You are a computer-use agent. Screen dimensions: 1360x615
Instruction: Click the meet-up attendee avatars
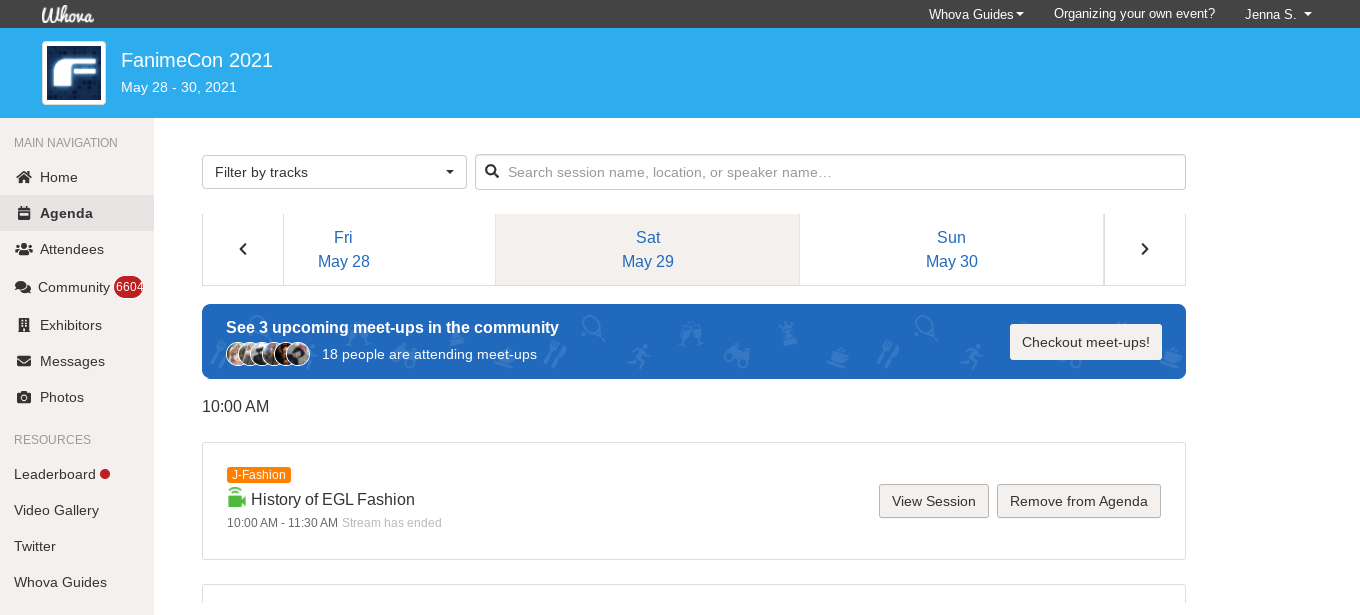(x=268, y=354)
